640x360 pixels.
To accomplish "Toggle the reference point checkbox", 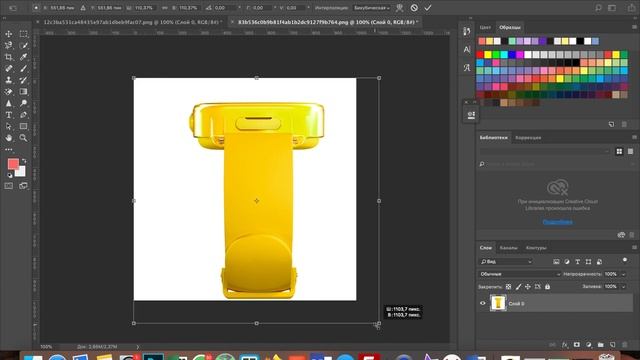I will (36, 8).
